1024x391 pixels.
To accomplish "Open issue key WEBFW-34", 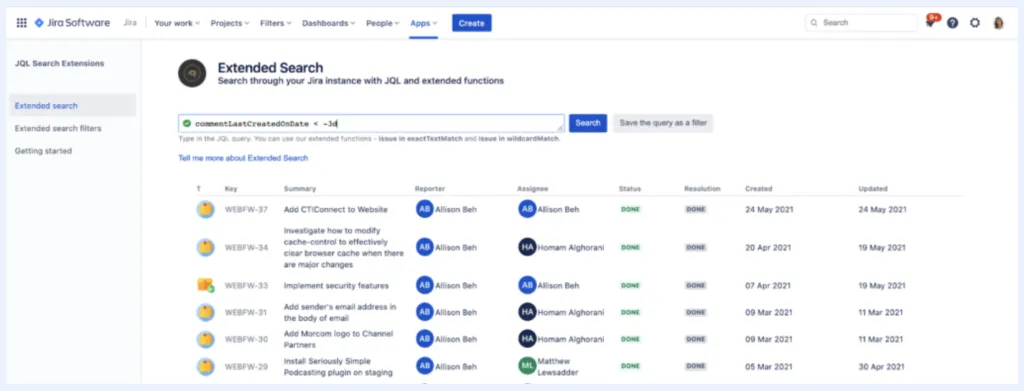I will (x=246, y=247).
